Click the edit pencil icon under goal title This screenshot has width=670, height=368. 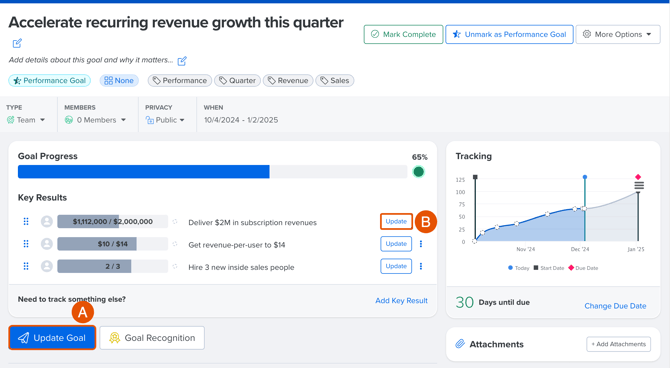17,43
